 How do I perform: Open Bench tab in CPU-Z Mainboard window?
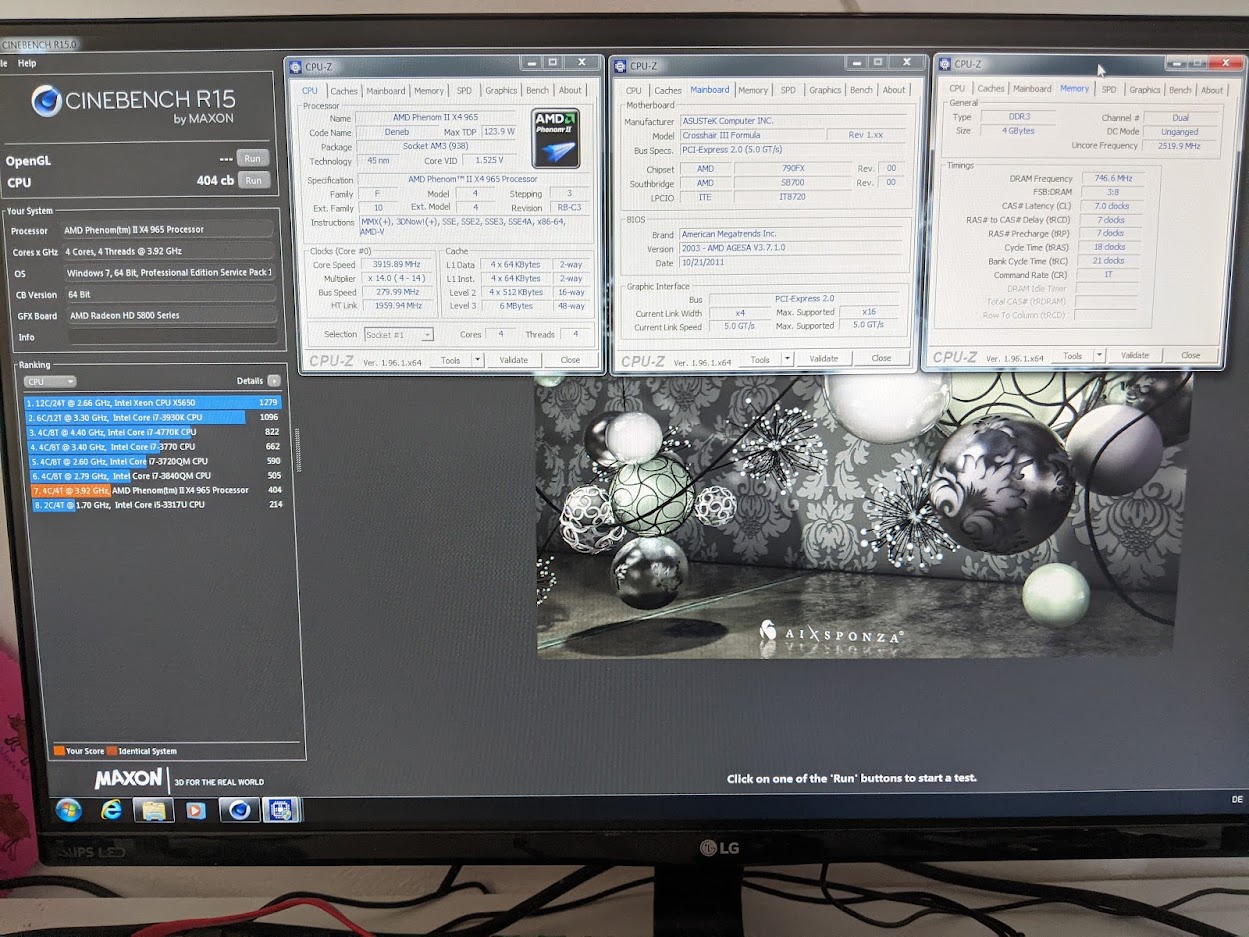[861, 90]
